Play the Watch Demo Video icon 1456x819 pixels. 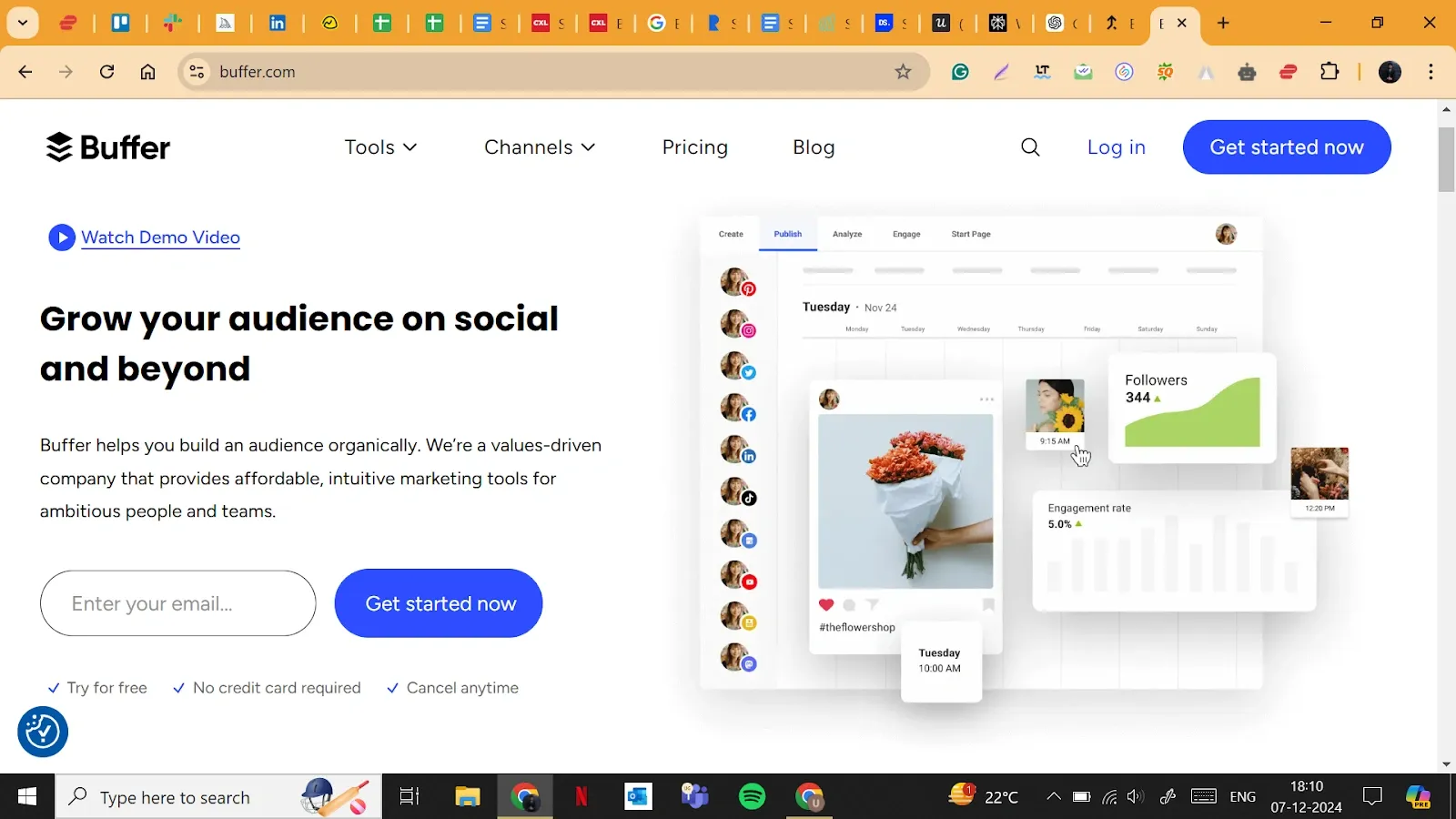pyautogui.click(x=61, y=238)
